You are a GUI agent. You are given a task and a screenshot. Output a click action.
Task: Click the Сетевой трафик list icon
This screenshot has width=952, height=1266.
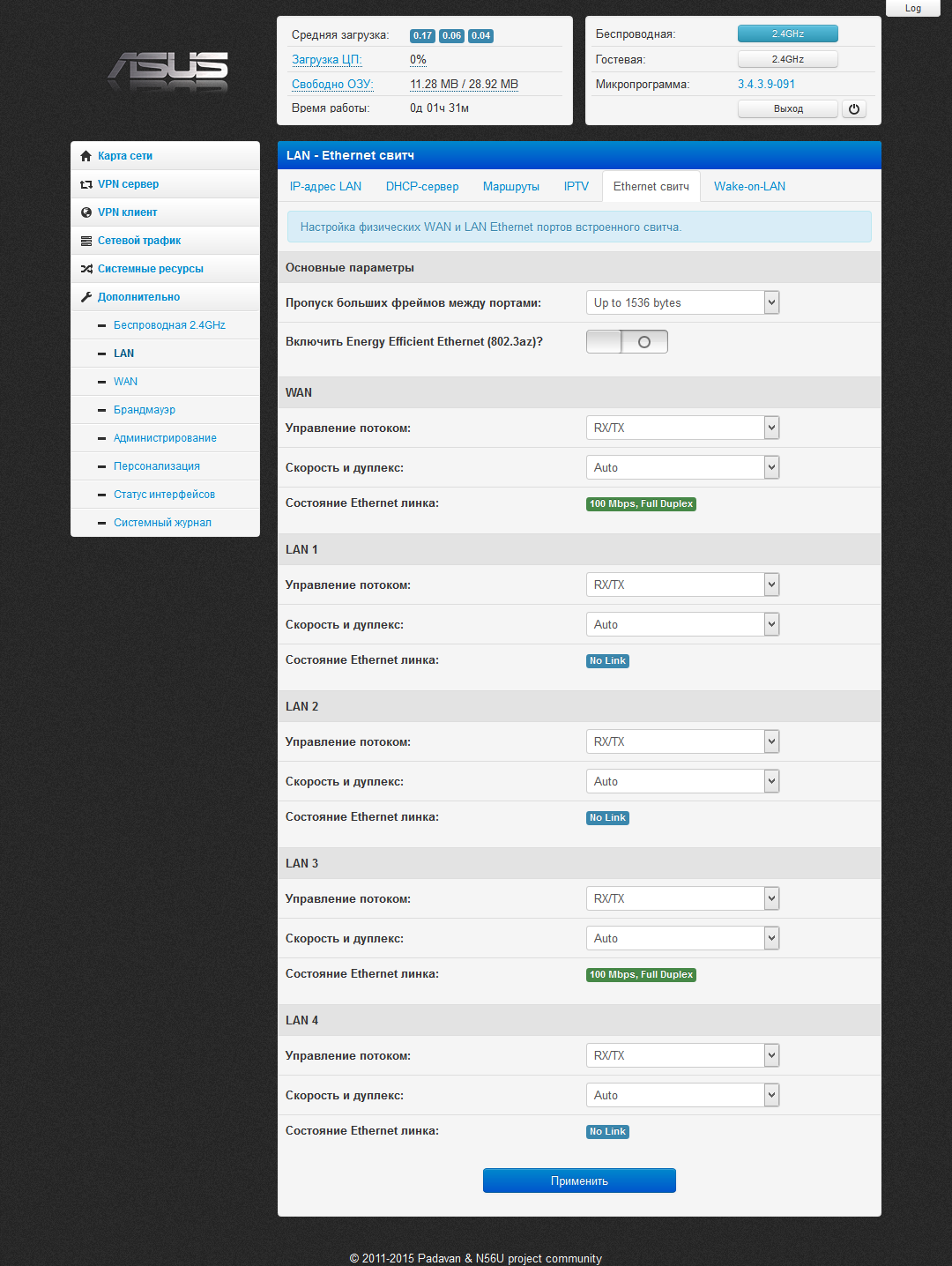point(86,241)
